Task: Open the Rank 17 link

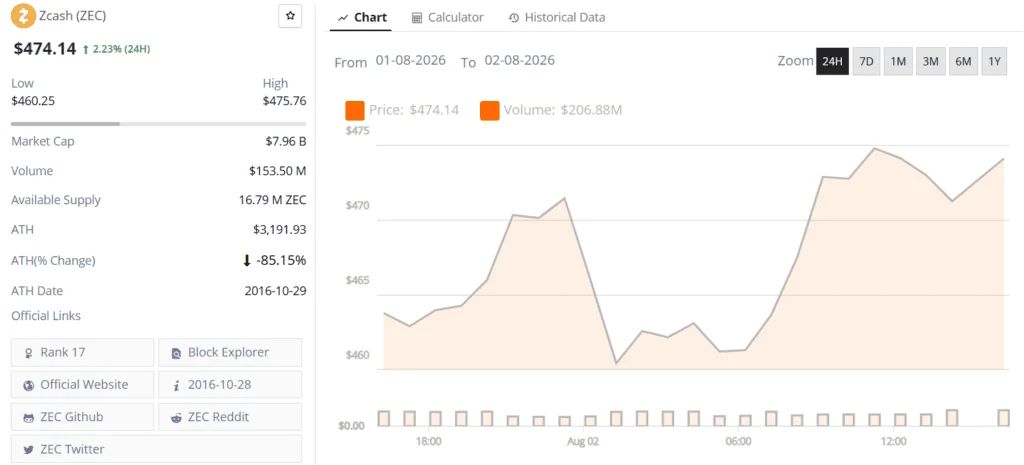Action: click(83, 352)
